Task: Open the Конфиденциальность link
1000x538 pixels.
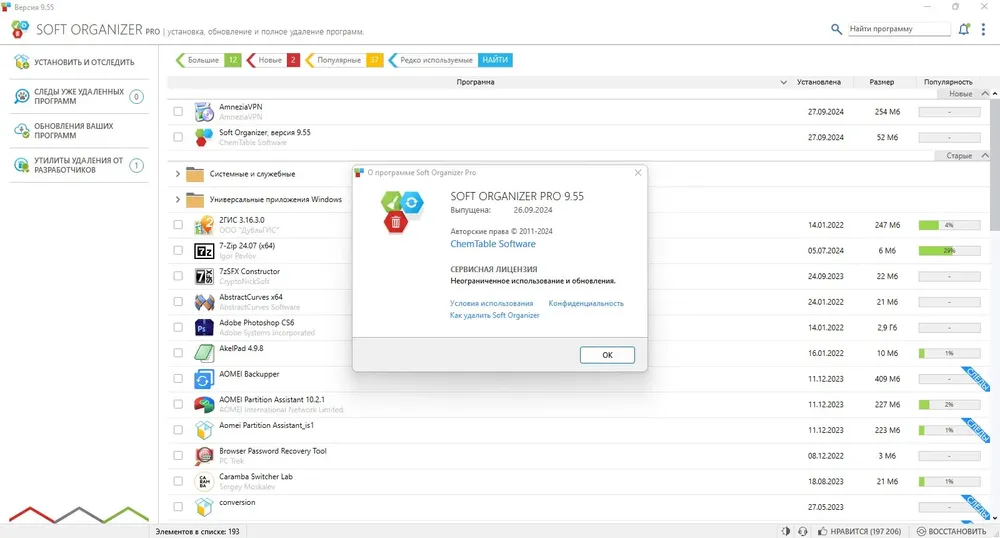Action: click(x=586, y=303)
